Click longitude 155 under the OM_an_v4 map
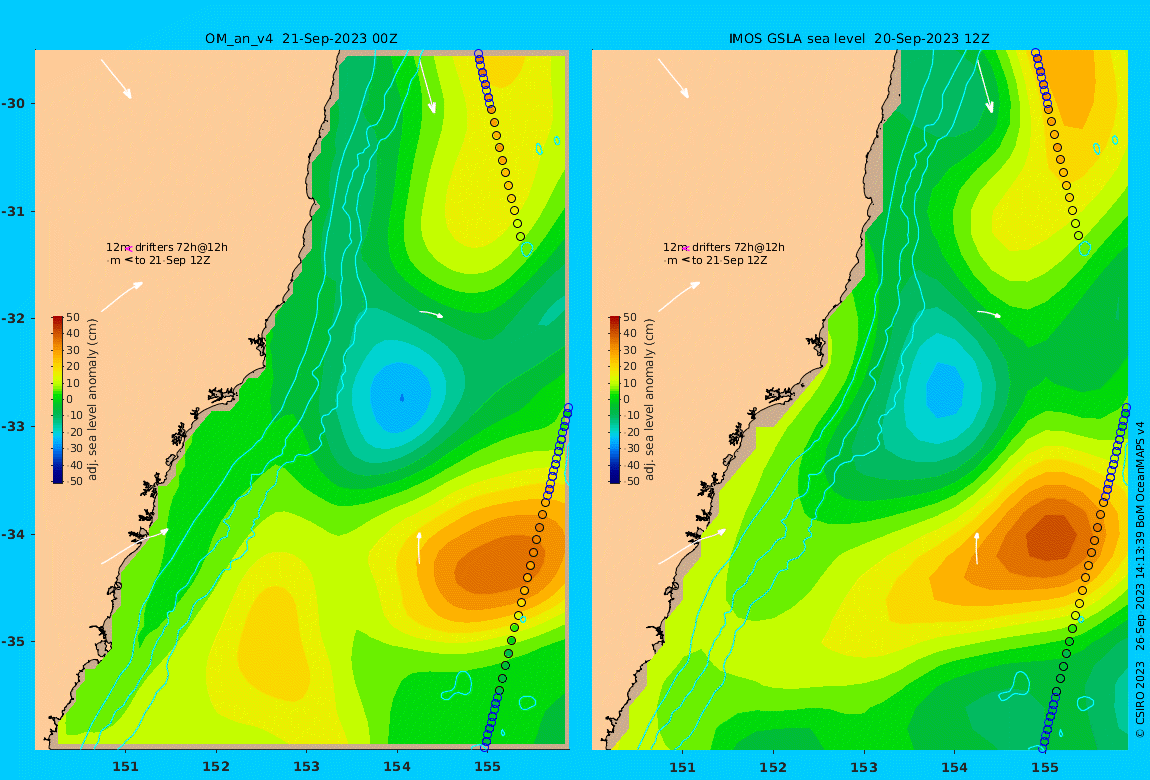 (487, 767)
